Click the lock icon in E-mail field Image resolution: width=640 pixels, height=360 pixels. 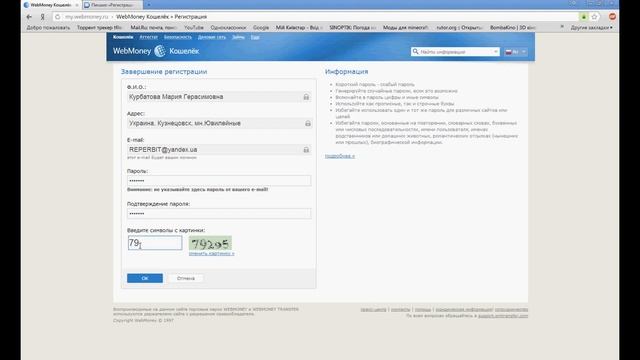tap(306, 150)
